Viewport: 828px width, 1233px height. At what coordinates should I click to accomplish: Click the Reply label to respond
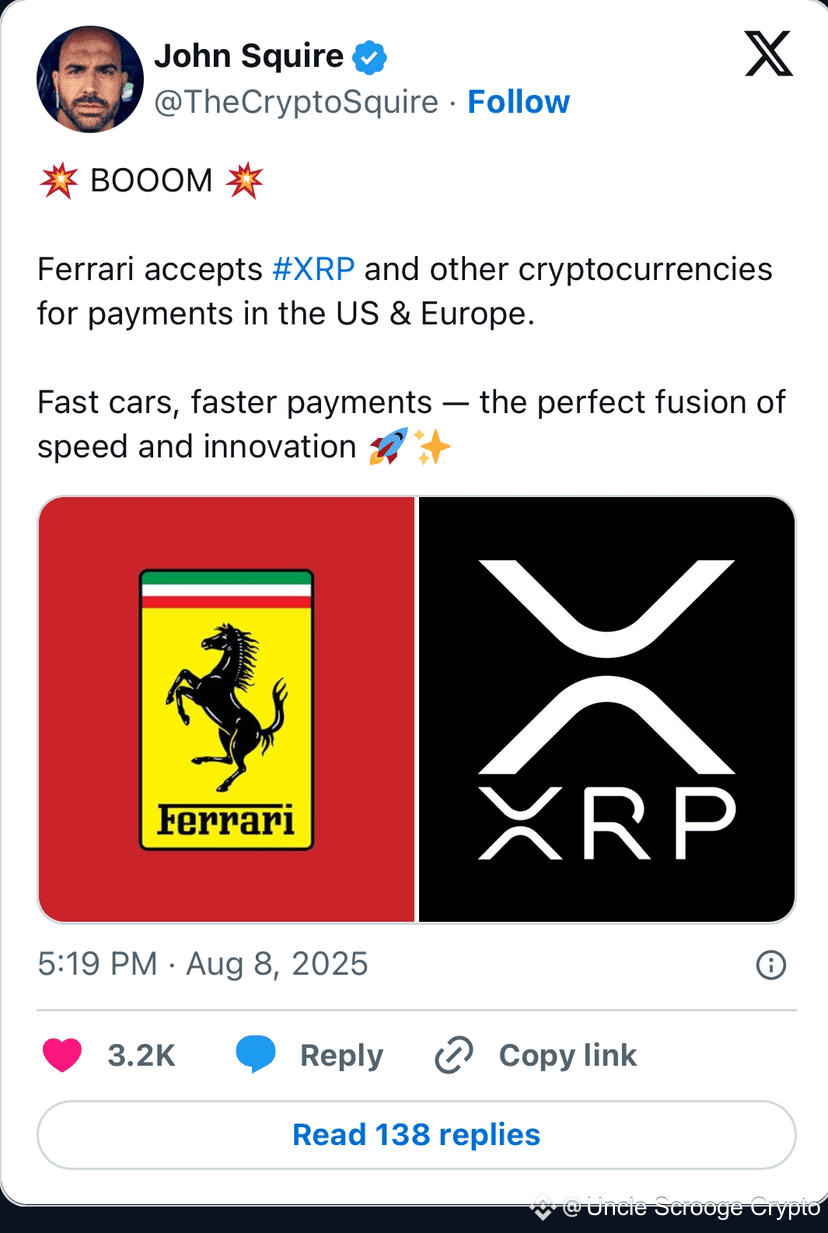point(341,1054)
